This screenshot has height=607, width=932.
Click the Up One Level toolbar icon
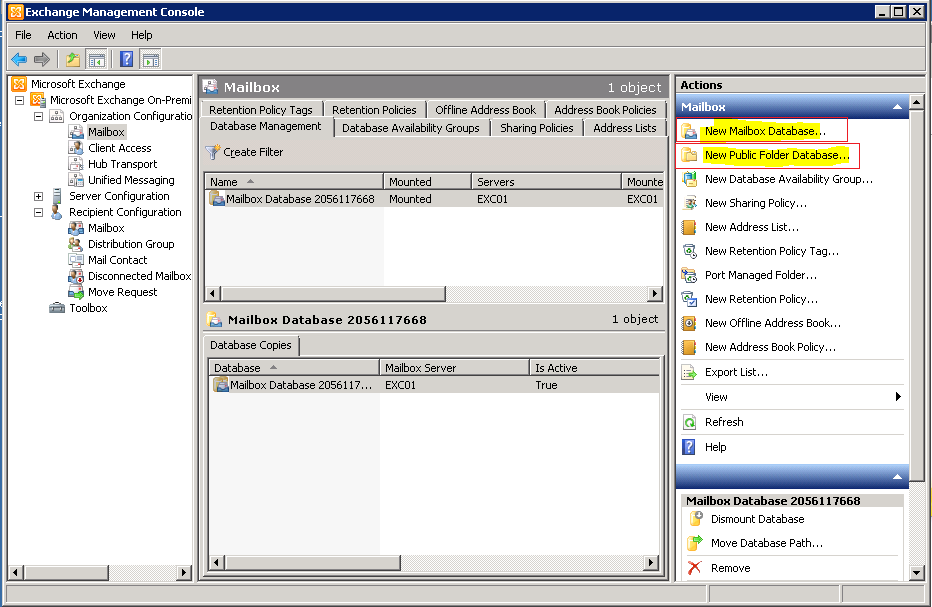pyautogui.click(x=73, y=59)
